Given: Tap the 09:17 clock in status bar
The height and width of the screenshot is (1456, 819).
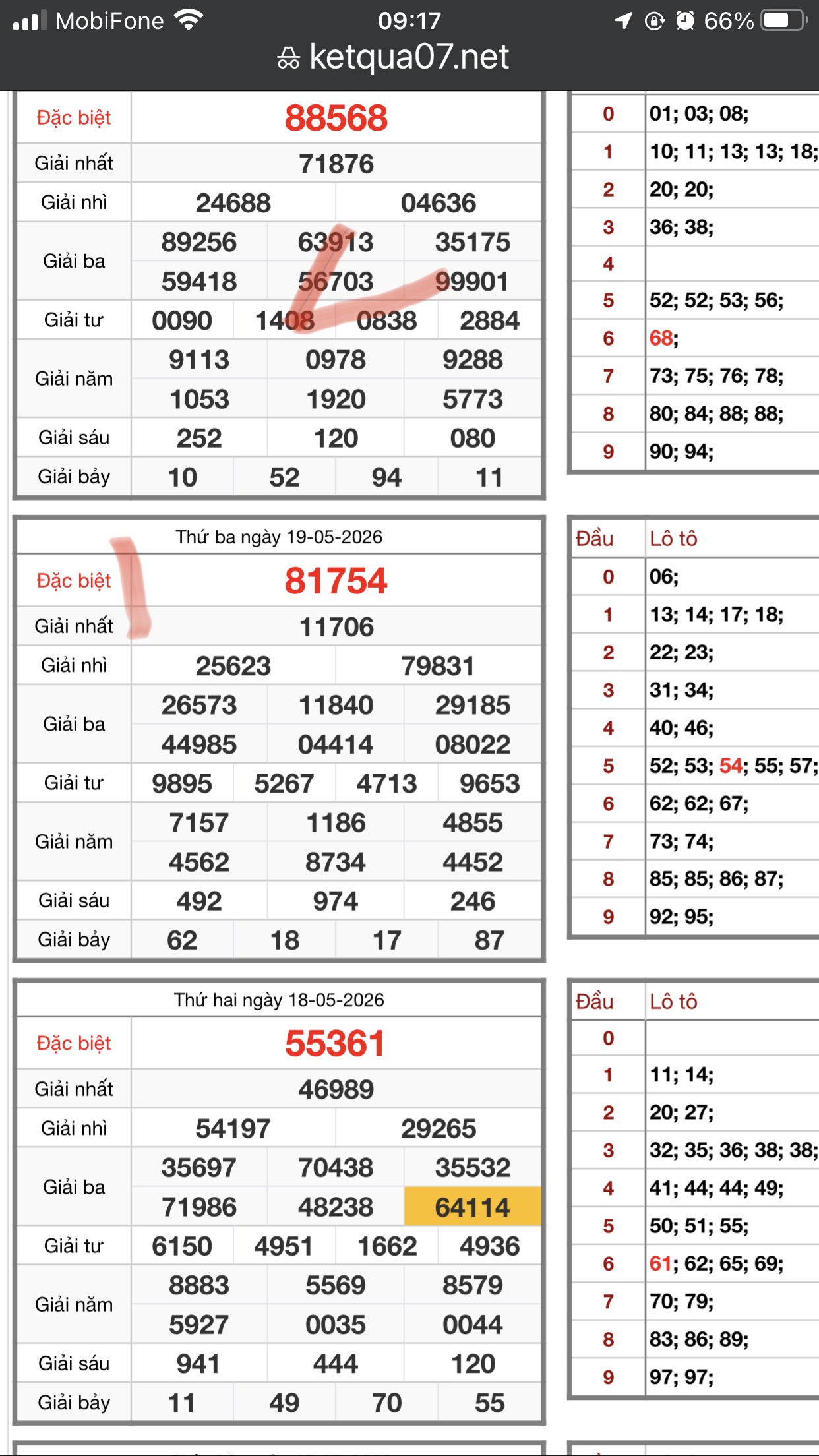Looking at the screenshot, I should tap(409, 20).
